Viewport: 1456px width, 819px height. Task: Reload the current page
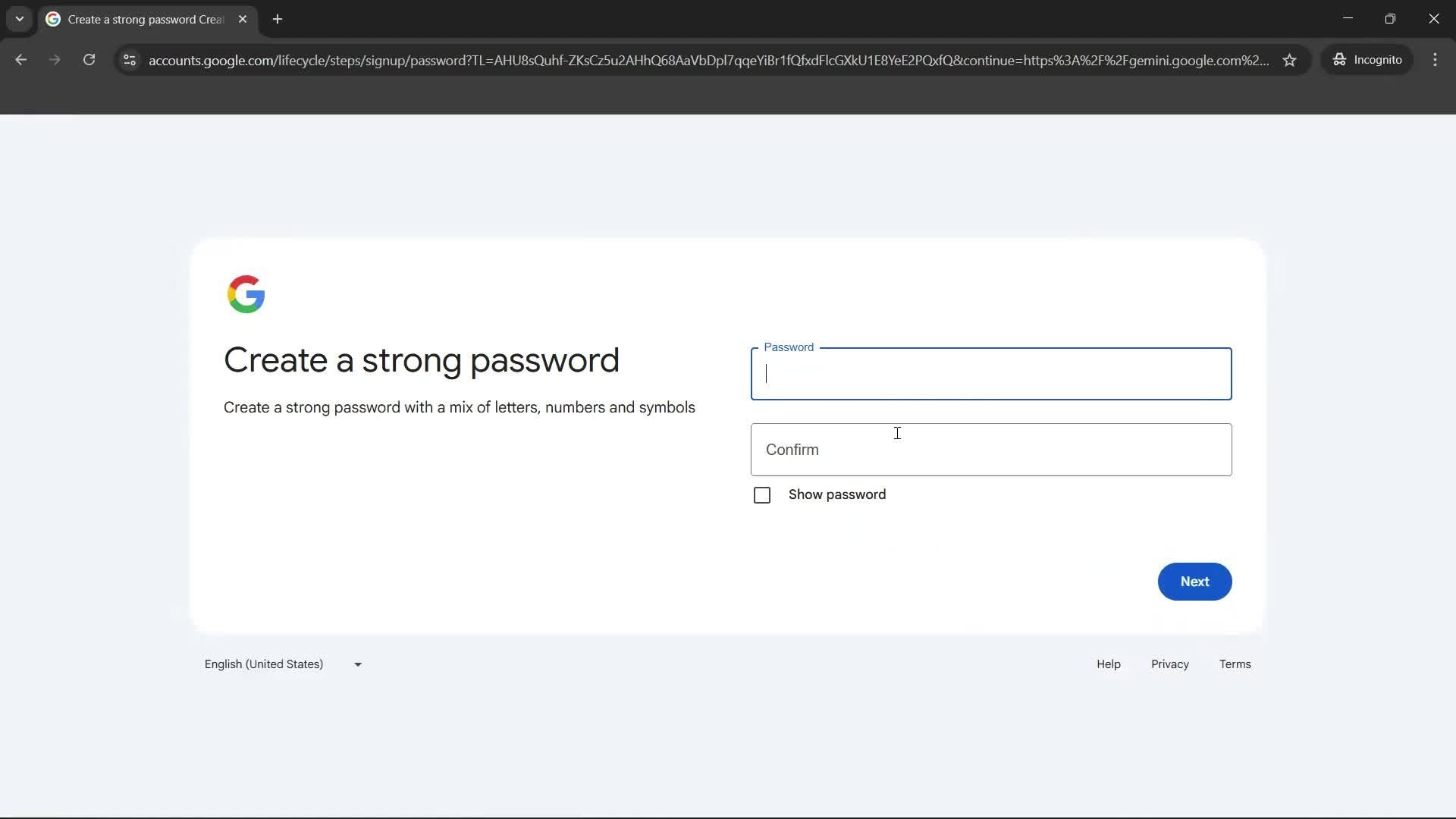pyautogui.click(x=89, y=60)
